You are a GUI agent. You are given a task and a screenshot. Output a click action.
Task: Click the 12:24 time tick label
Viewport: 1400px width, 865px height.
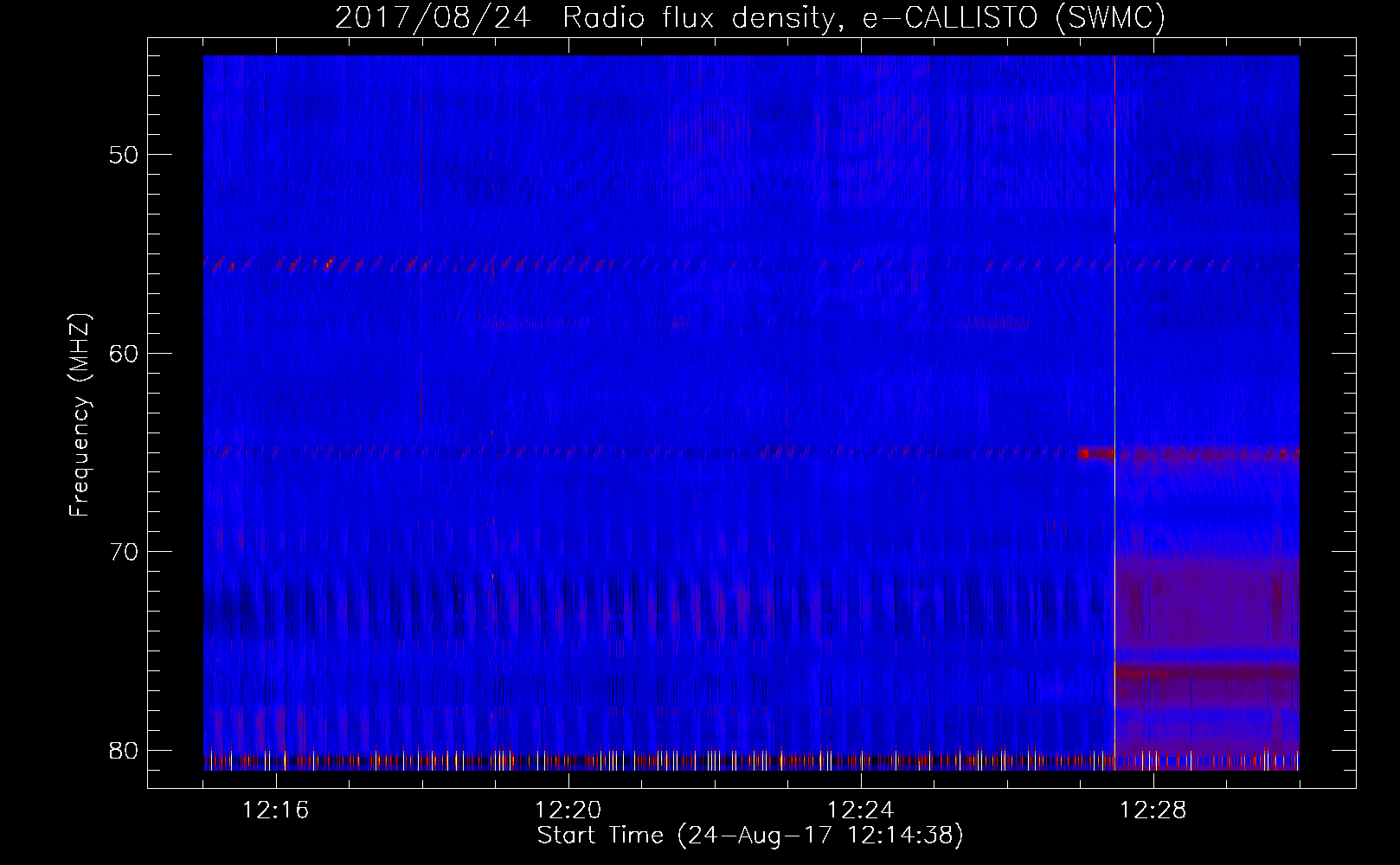pos(861,811)
